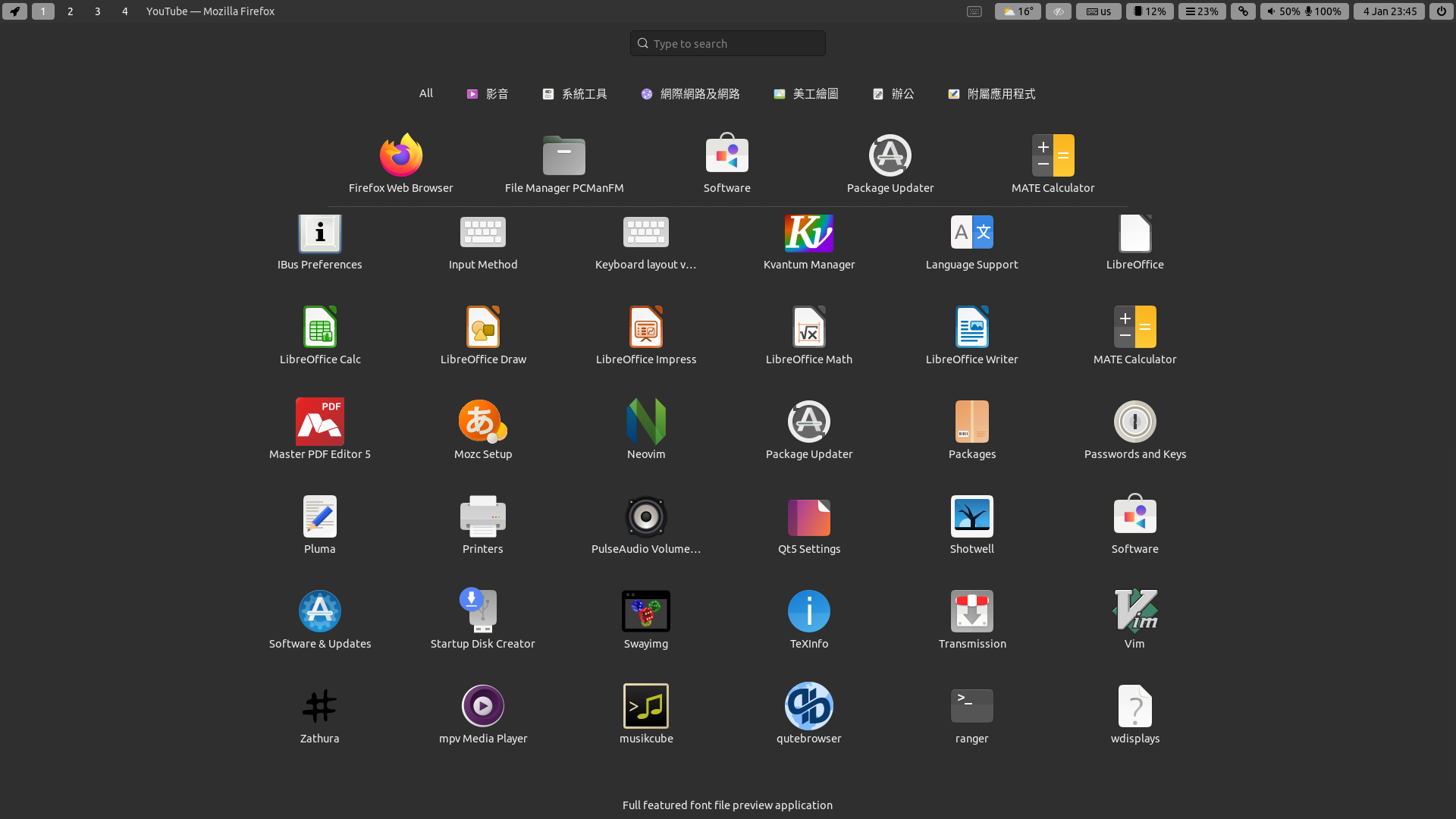Open Language Support
Screen dimensions: 1456x819
[x=972, y=243]
